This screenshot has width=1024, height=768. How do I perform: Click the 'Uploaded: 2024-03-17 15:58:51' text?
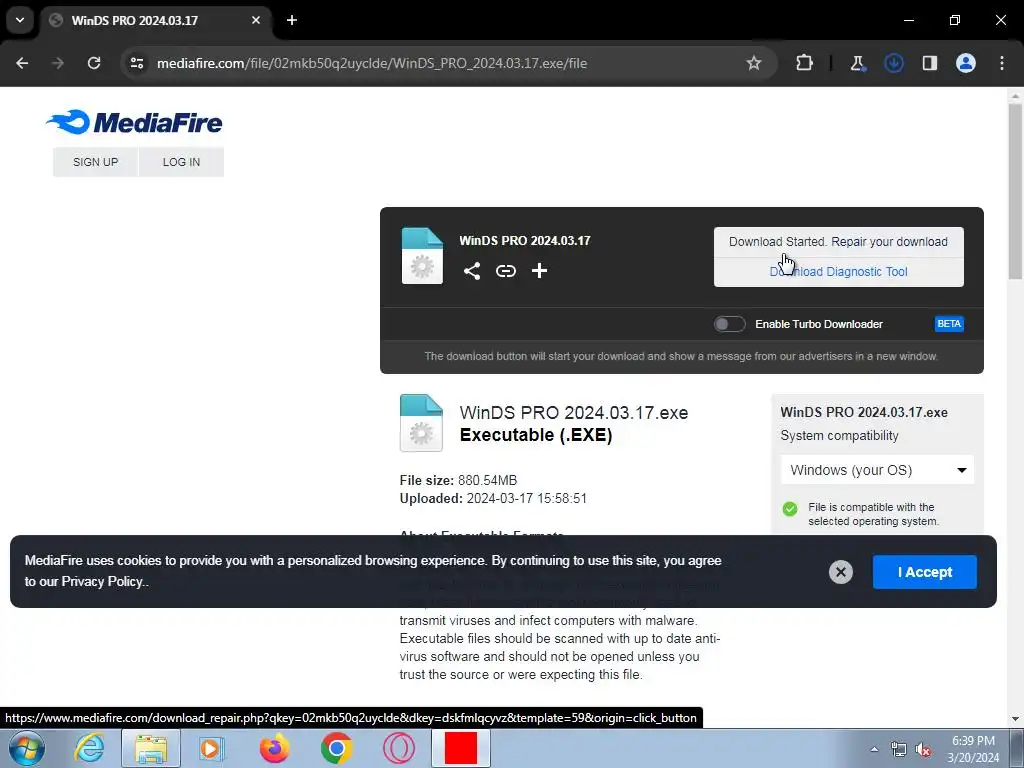point(493,498)
